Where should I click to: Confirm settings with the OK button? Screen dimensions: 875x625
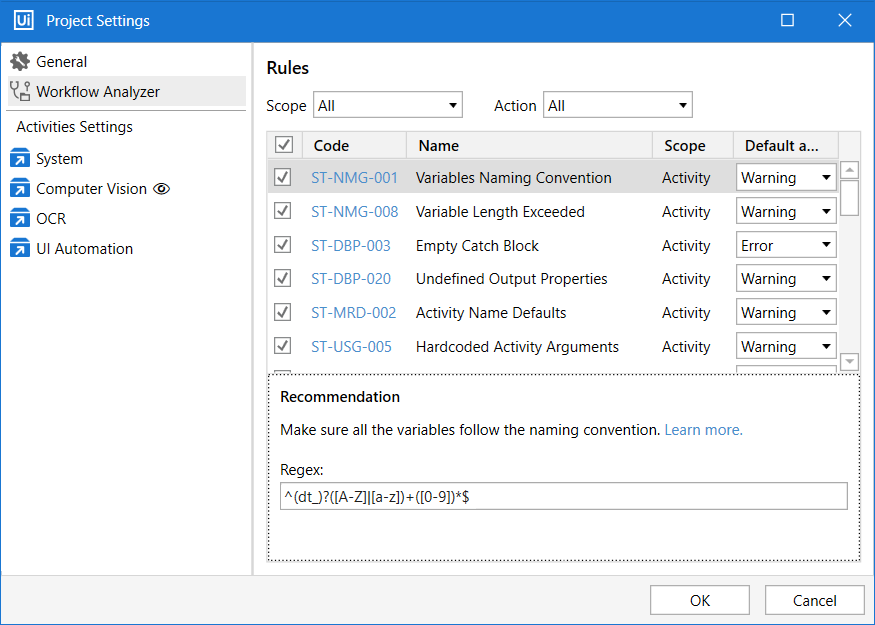[699, 599]
